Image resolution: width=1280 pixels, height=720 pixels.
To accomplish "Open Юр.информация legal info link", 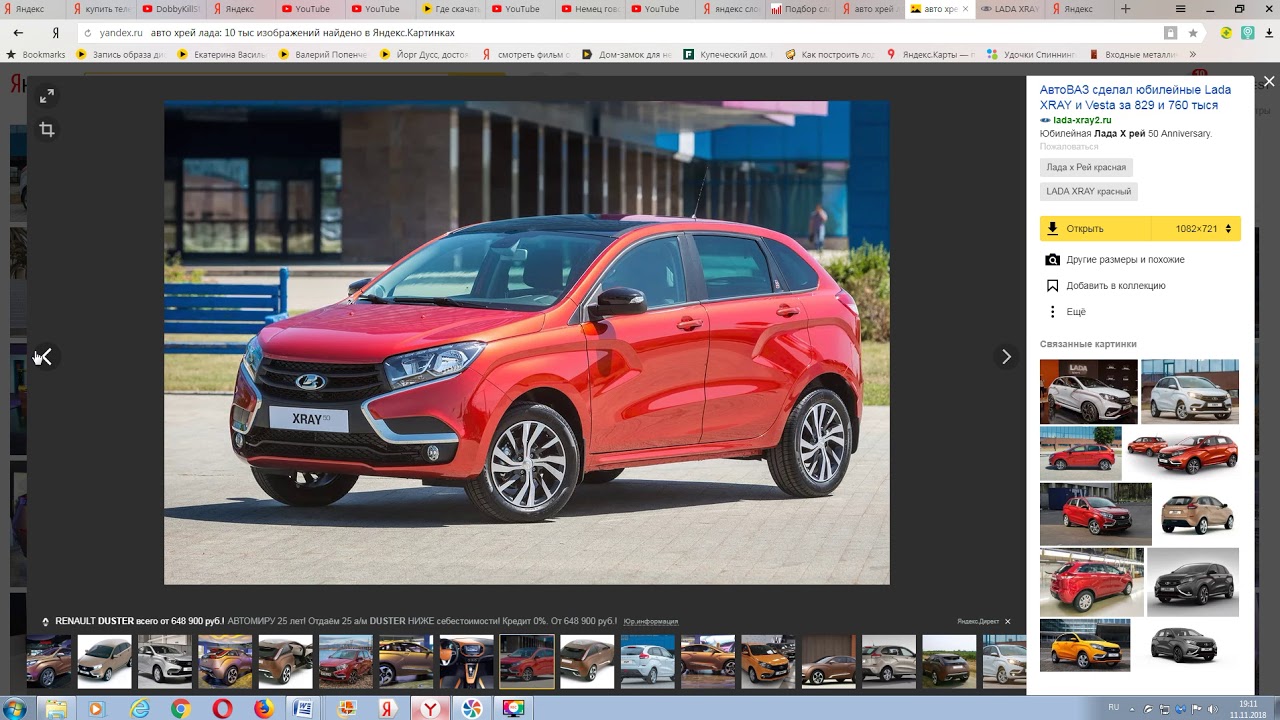I will (651, 622).
